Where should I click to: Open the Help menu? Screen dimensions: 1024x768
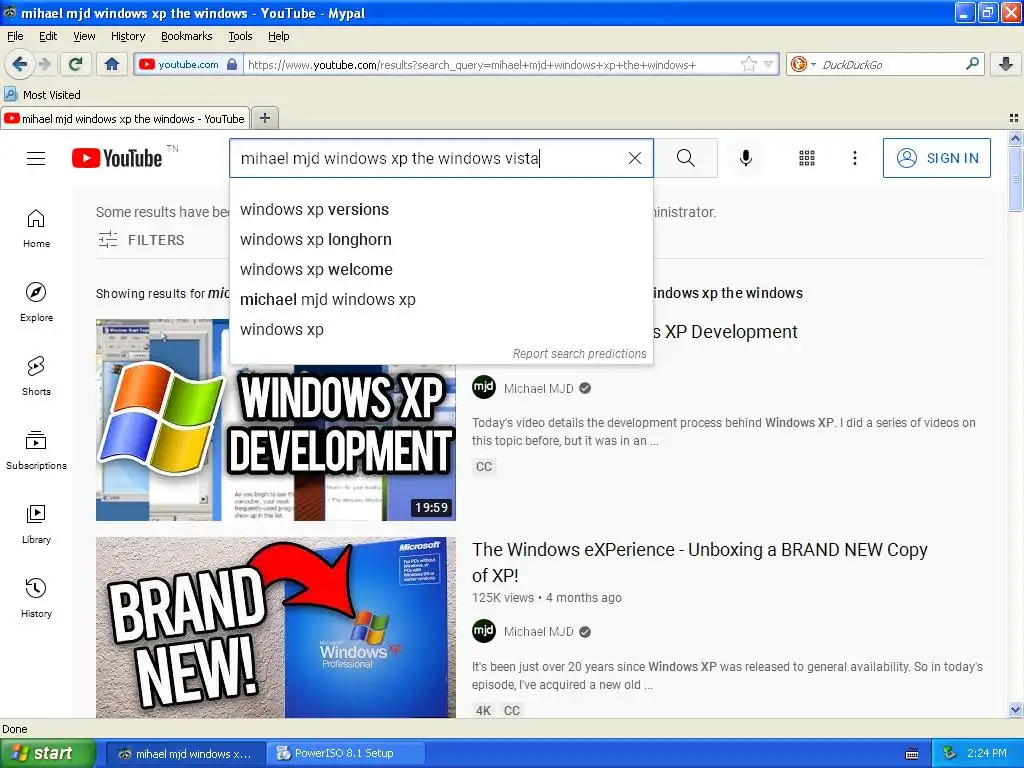(278, 36)
